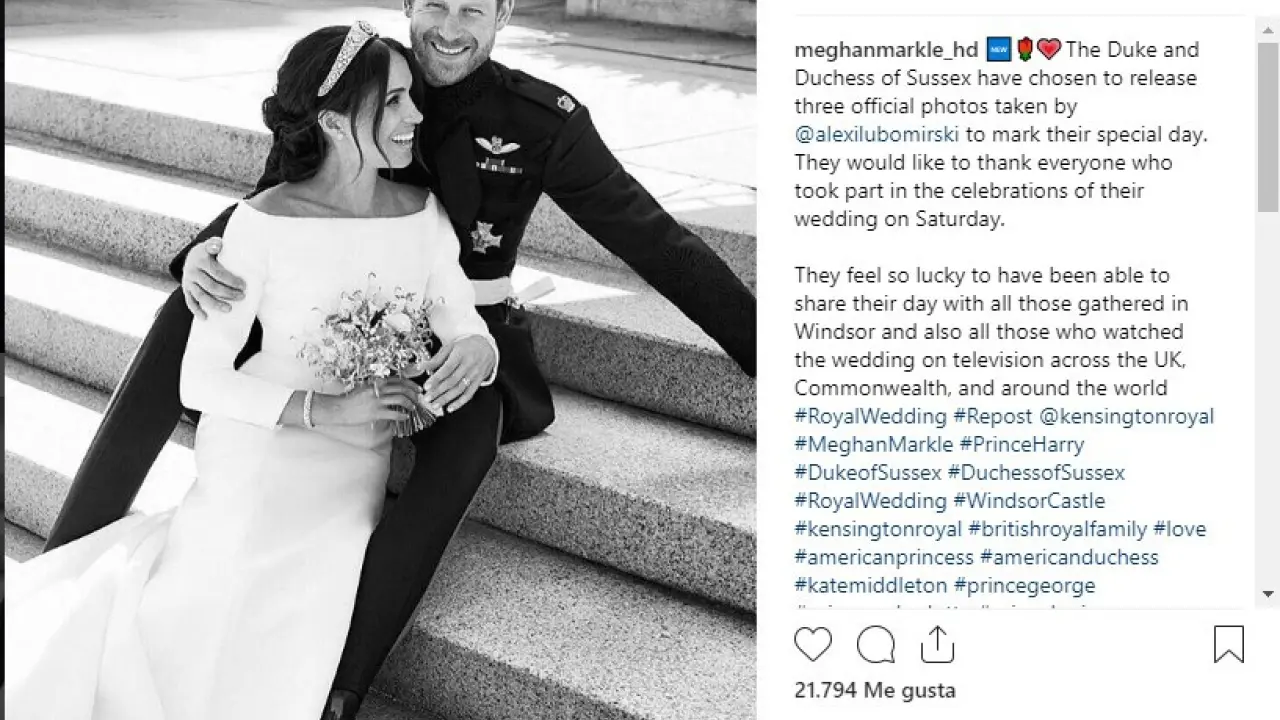View the 21.794 Me gusta likes list

875,690
